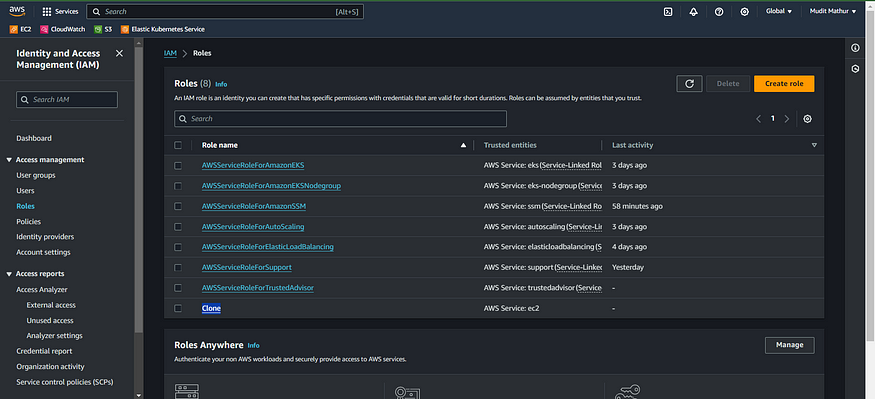The height and width of the screenshot is (399, 875).
Task: Open the Services grid menu
Action: pyautogui.click(x=60, y=11)
